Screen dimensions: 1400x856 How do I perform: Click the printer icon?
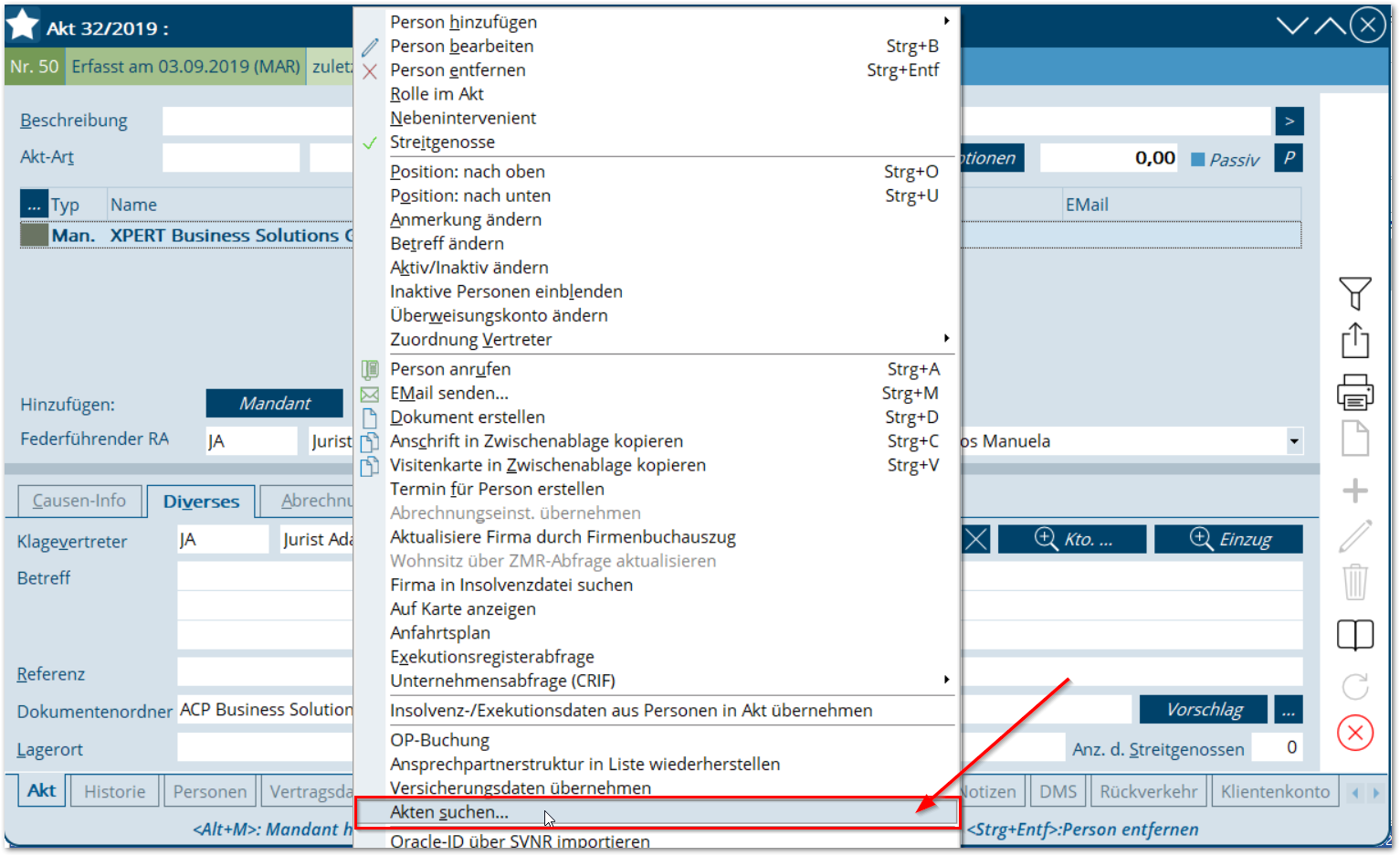1355,392
